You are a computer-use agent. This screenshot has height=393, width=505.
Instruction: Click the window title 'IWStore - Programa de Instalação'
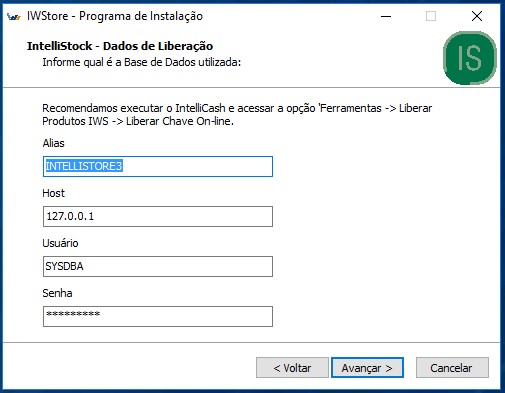click(x=115, y=16)
